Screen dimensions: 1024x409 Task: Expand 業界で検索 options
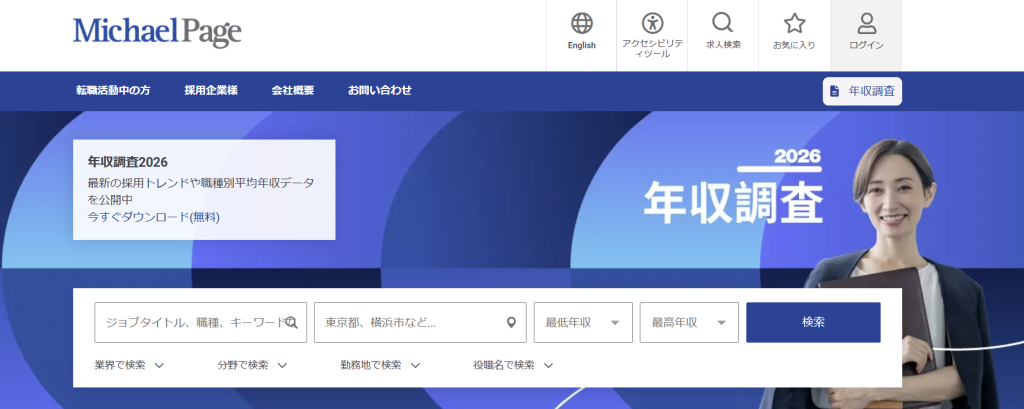point(129,365)
